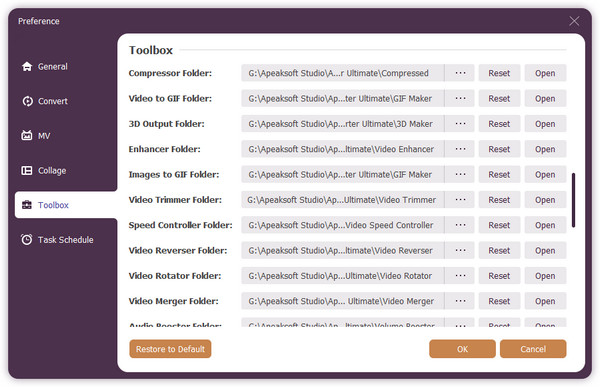Click the 3D Output Folder path field
This screenshot has width=600, height=387.
343,124
